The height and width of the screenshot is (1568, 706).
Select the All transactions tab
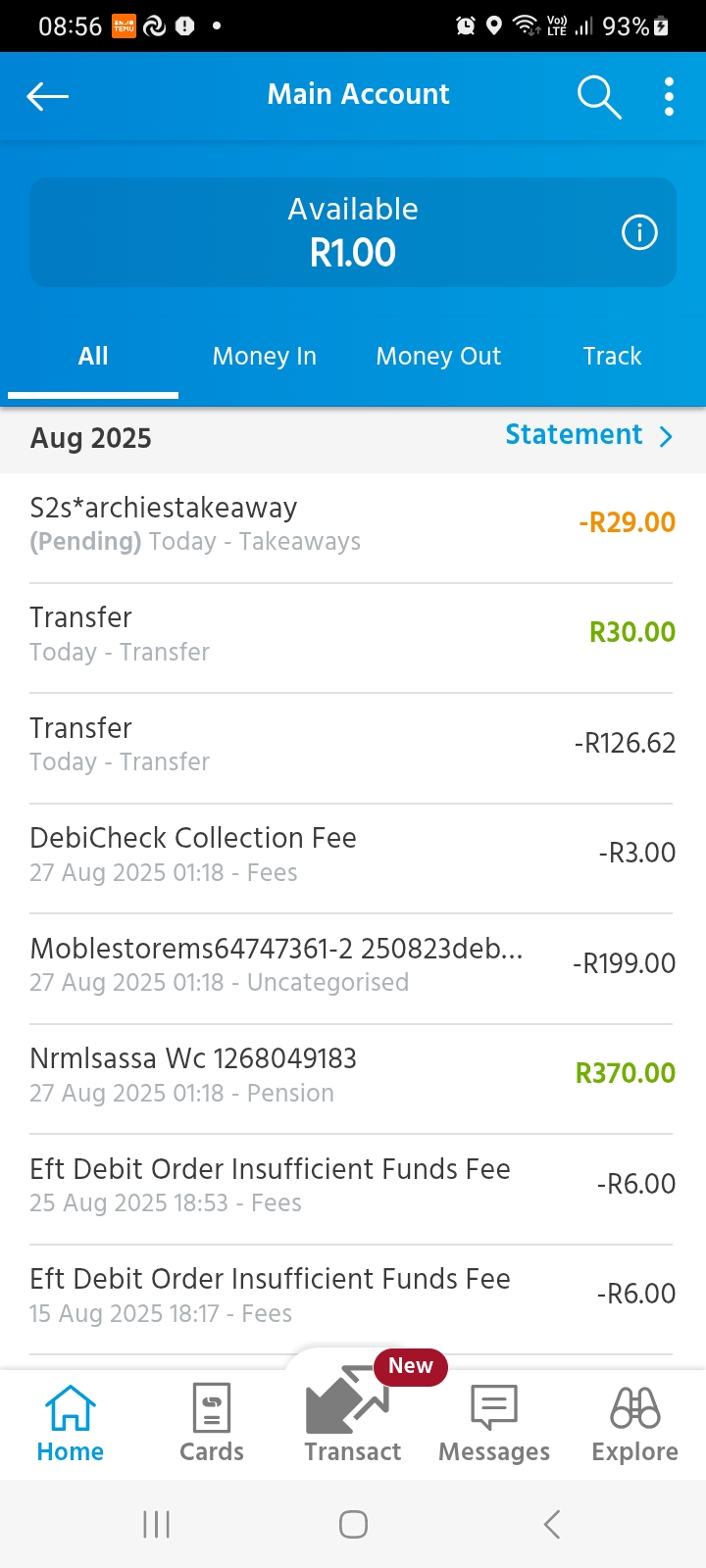click(93, 357)
